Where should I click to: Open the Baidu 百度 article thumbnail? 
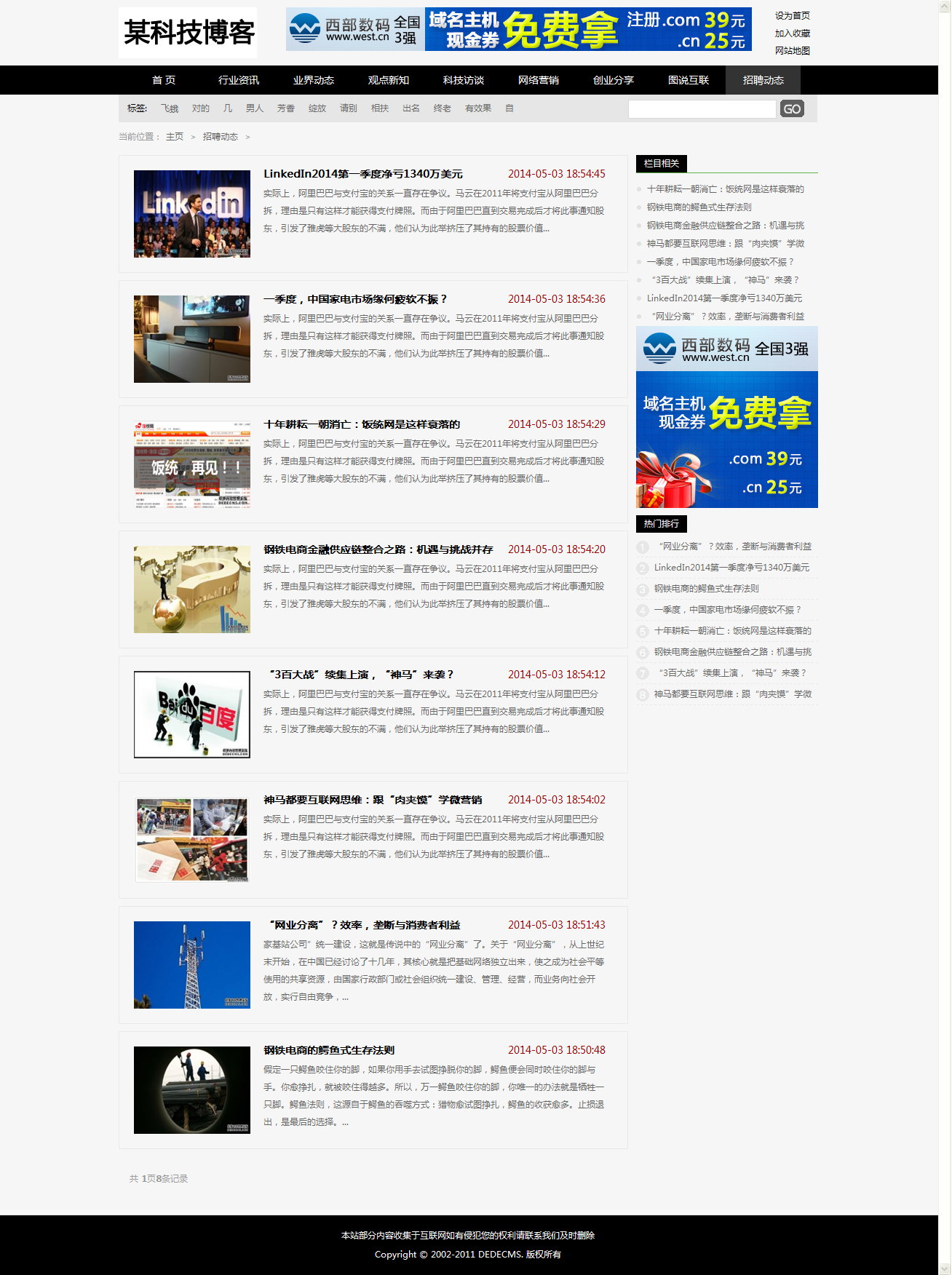(192, 715)
